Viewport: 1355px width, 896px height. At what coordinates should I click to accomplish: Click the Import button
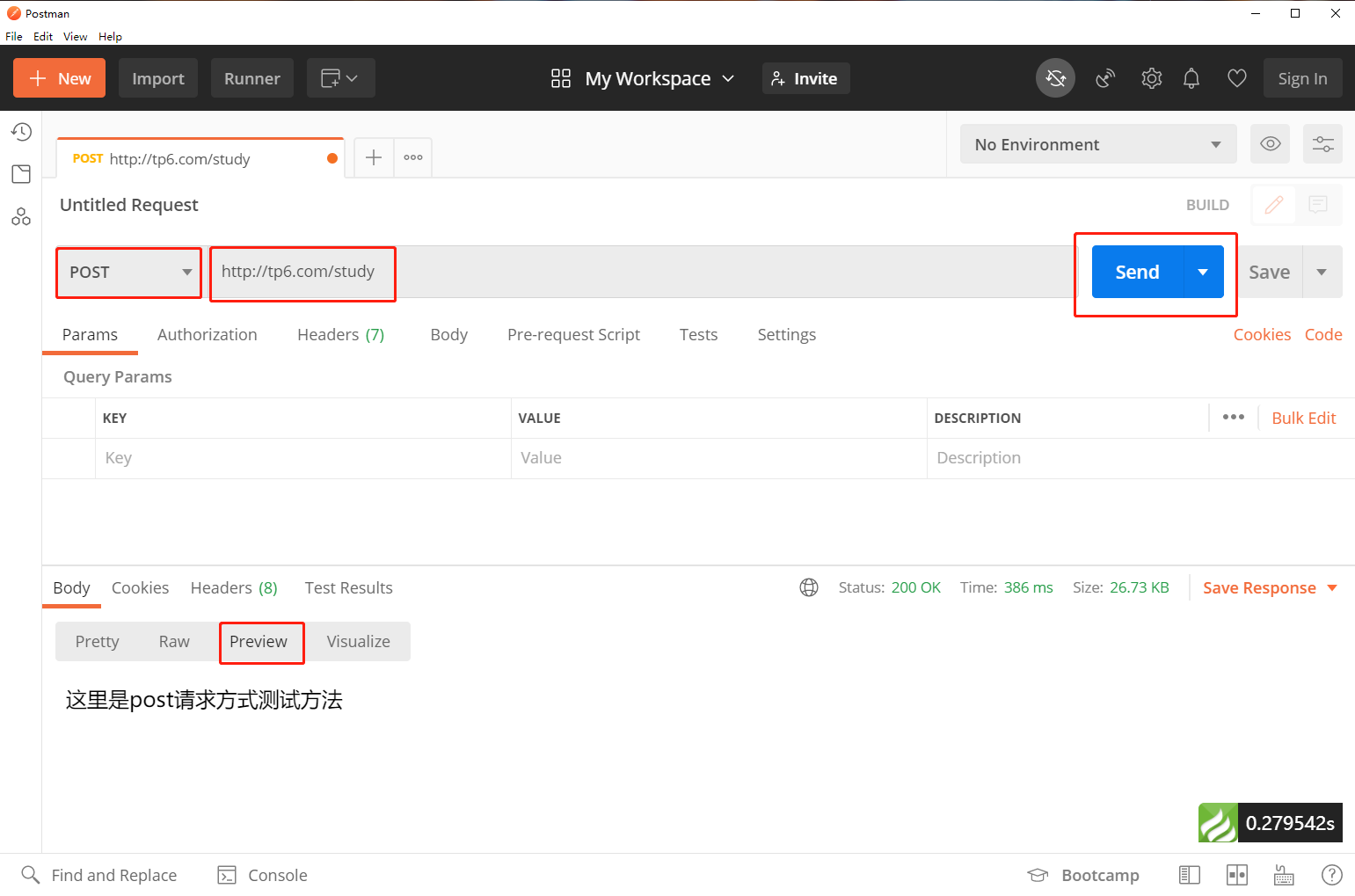point(158,78)
